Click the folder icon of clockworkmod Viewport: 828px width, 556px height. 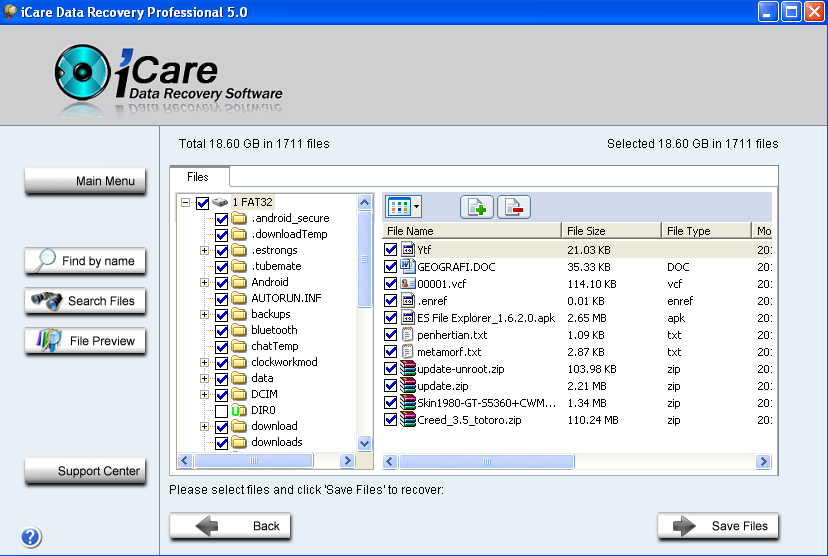239,362
